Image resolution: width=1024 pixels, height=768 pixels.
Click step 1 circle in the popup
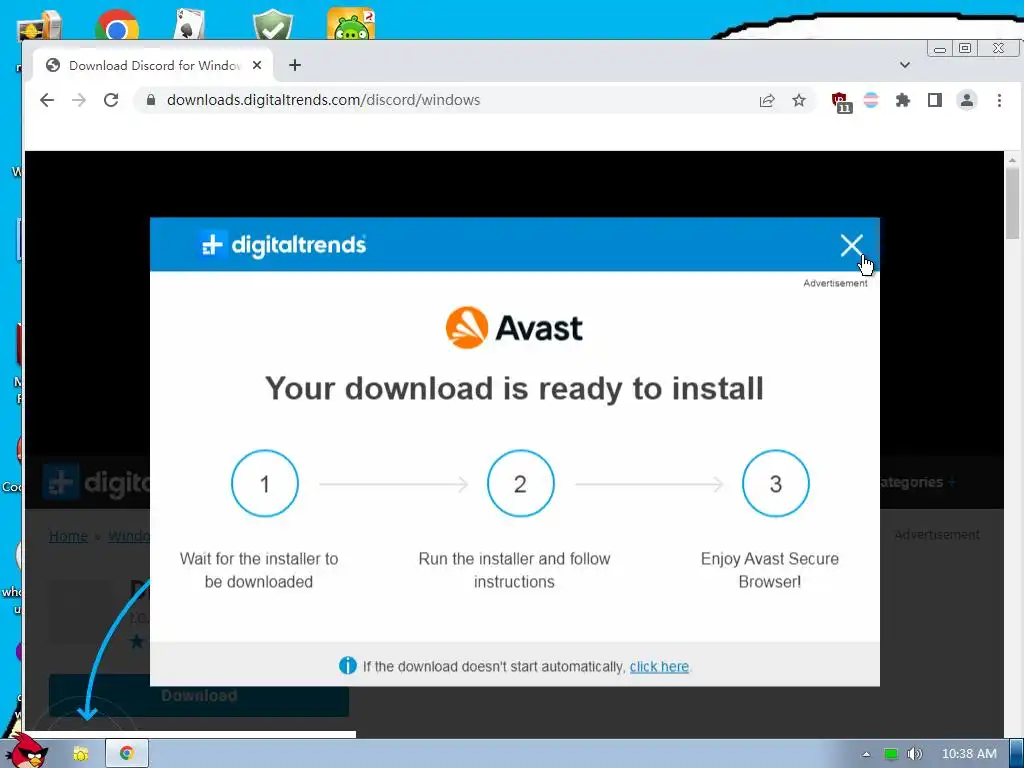tap(264, 483)
